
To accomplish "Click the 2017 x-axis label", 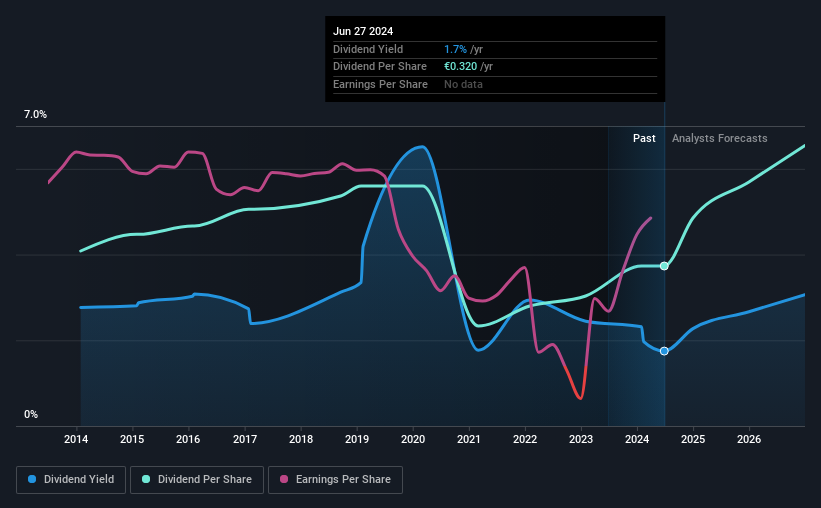I will tap(245, 439).
